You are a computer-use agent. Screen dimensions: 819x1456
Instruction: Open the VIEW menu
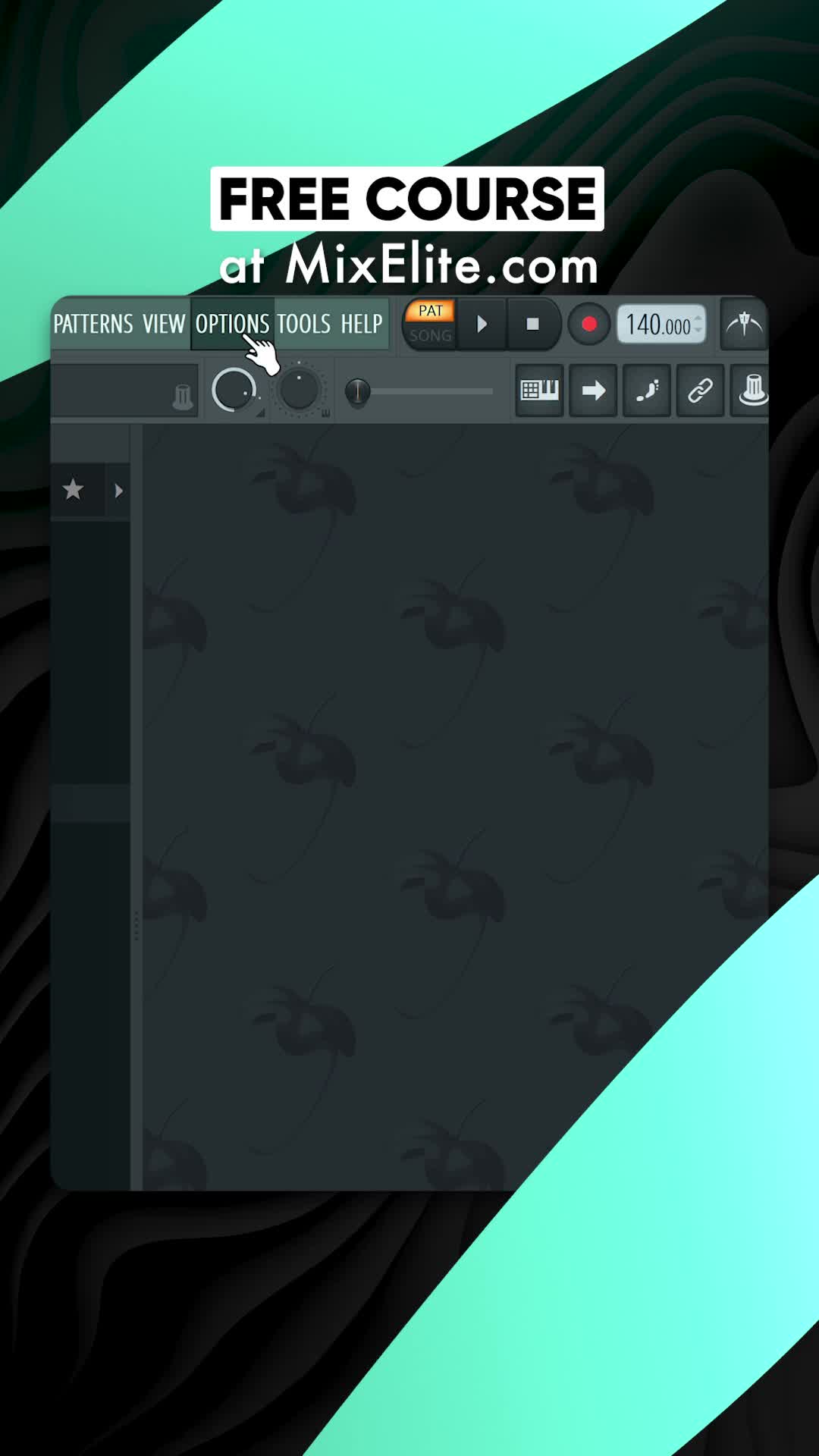pos(164,324)
